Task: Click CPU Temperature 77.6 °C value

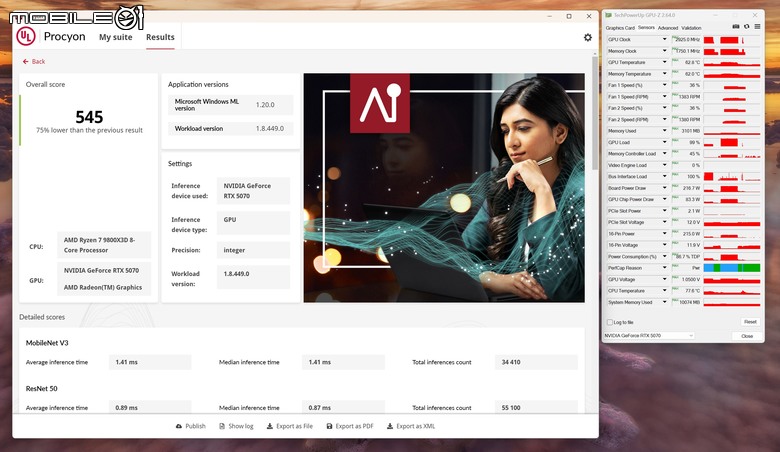Action: pos(686,291)
